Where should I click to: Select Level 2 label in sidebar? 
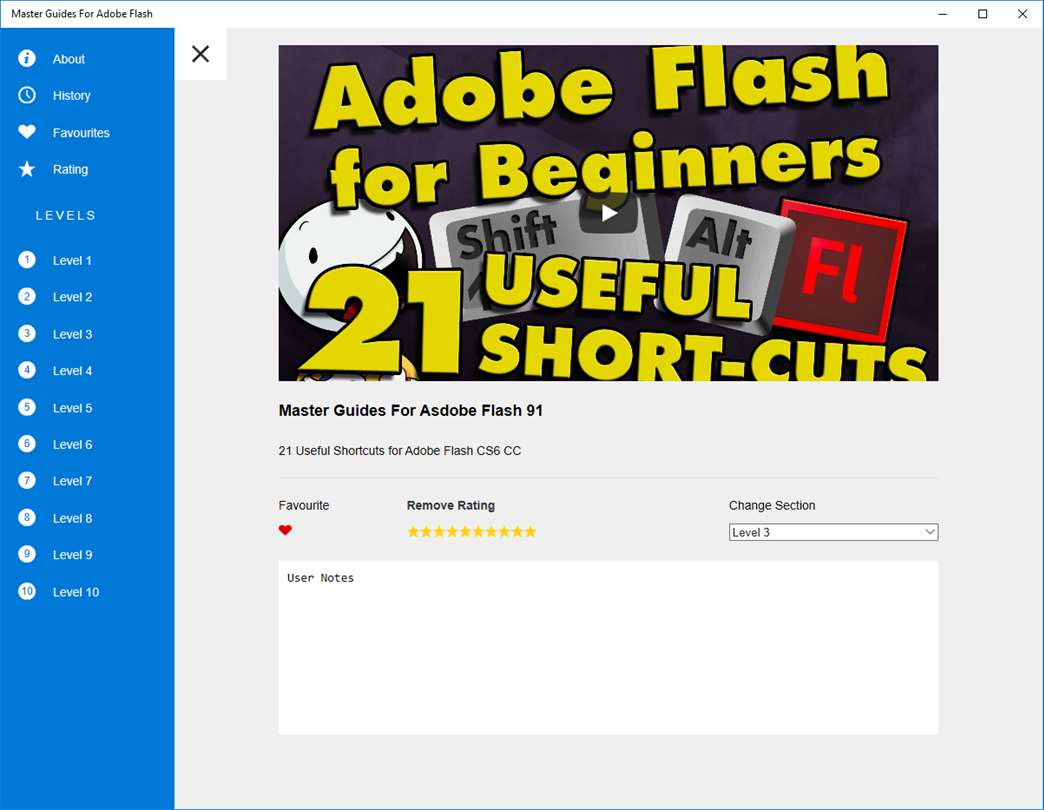[73, 297]
